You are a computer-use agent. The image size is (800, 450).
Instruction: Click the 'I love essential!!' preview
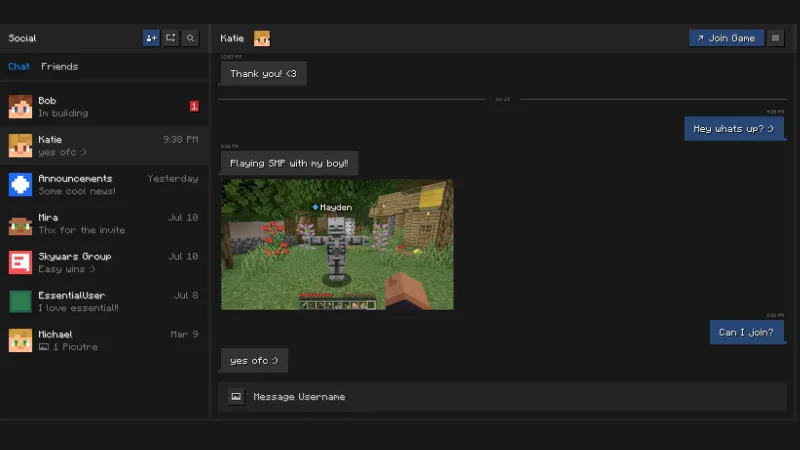click(79, 308)
